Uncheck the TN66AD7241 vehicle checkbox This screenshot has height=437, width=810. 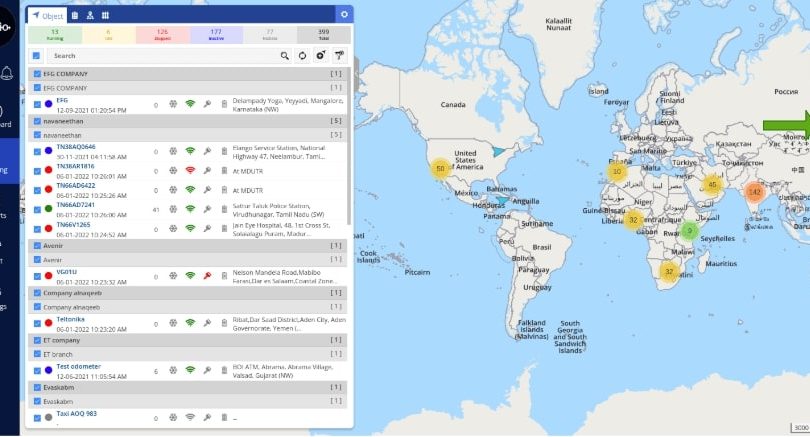37,208
